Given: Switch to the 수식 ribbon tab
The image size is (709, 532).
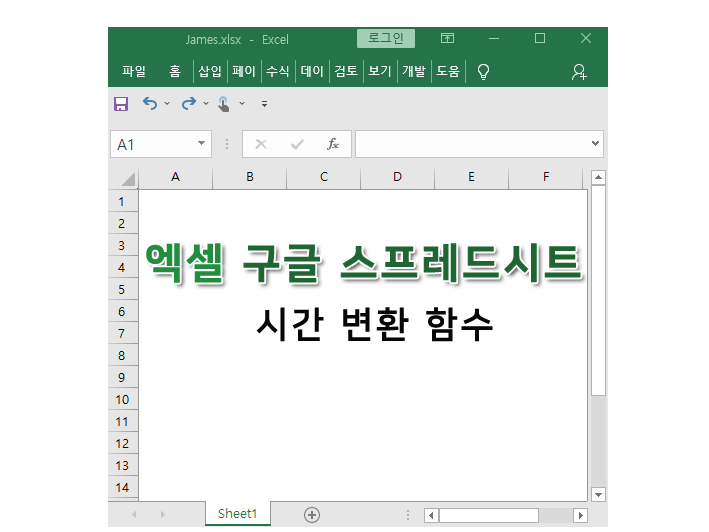Looking at the screenshot, I should tap(278, 71).
